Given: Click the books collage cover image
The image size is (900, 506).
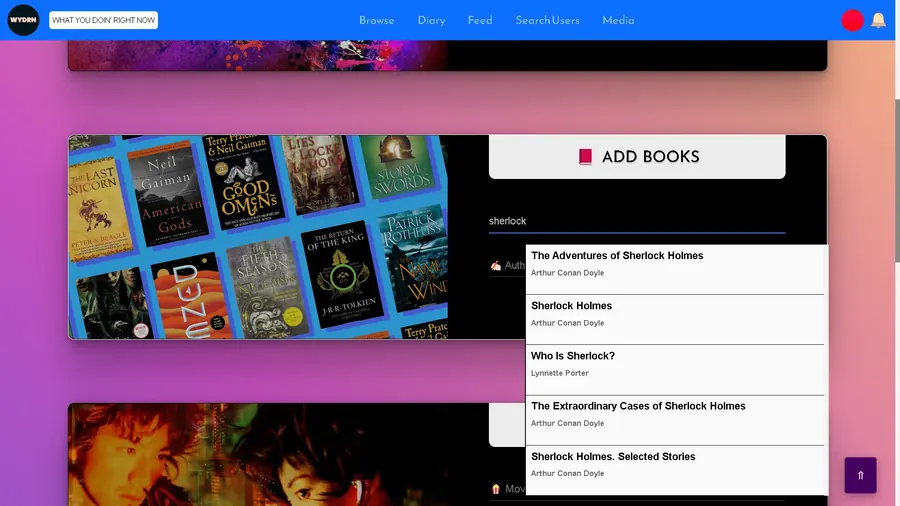Looking at the screenshot, I should click(x=258, y=237).
